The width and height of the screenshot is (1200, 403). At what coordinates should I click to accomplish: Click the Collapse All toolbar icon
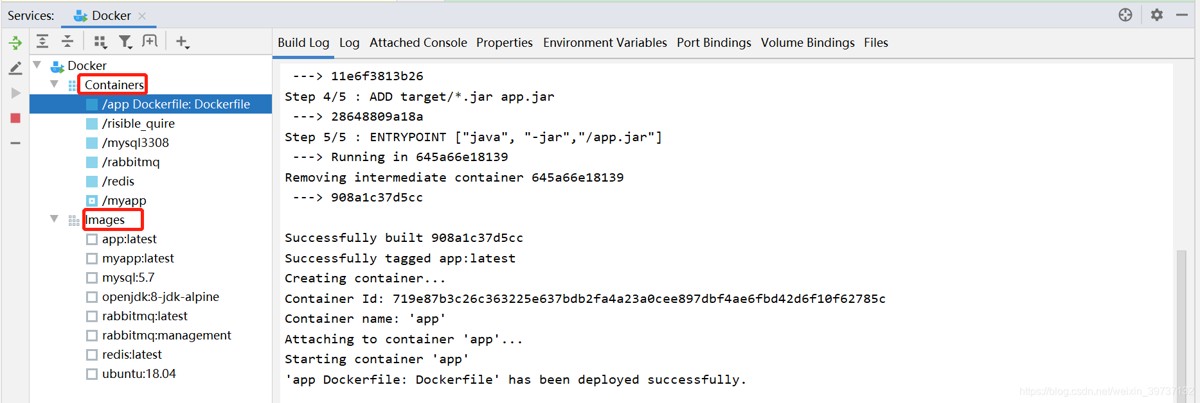point(67,42)
